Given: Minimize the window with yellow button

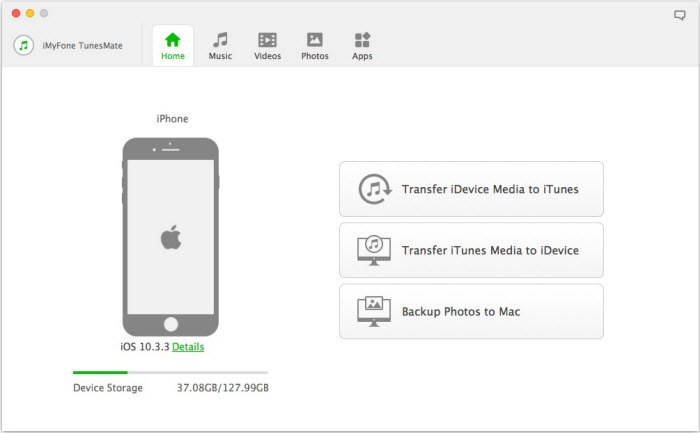Looking at the screenshot, I should click(30, 13).
